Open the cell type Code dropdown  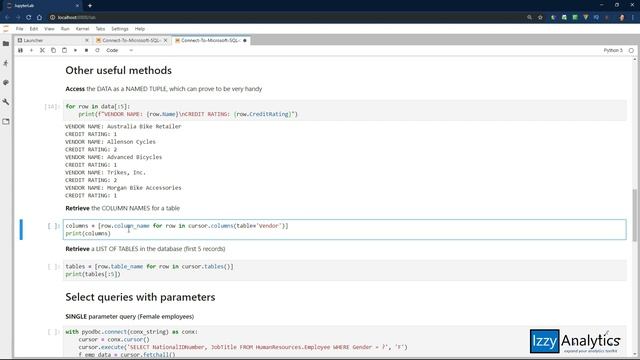click(120, 50)
